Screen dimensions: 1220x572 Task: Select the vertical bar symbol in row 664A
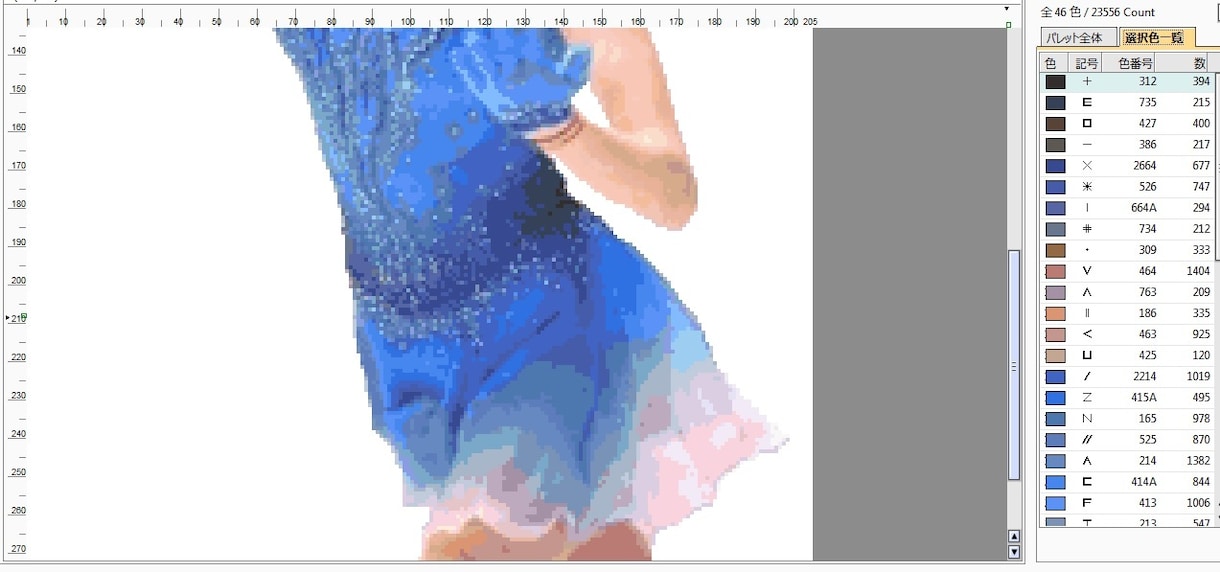coord(1087,208)
